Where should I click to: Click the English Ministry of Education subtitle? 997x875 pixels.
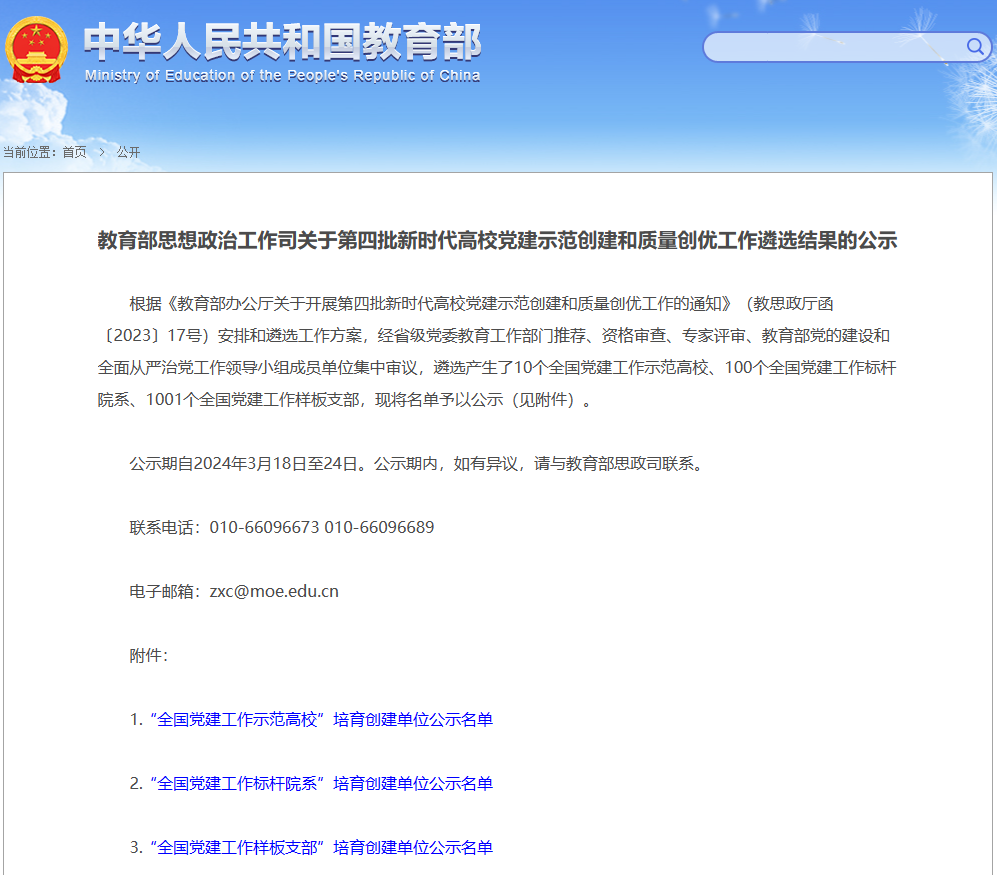[x=282, y=76]
